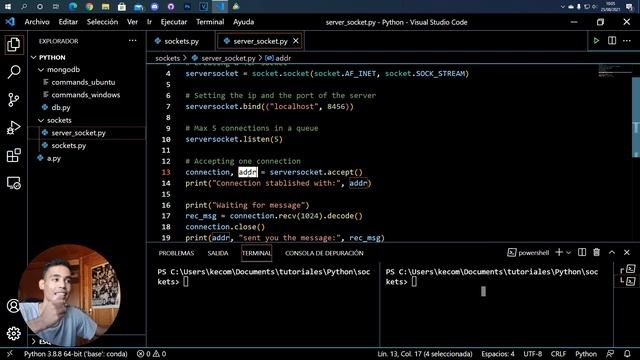Switch to the sockets.py editor tab
The height and width of the screenshot is (360, 640).
click(x=181, y=41)
